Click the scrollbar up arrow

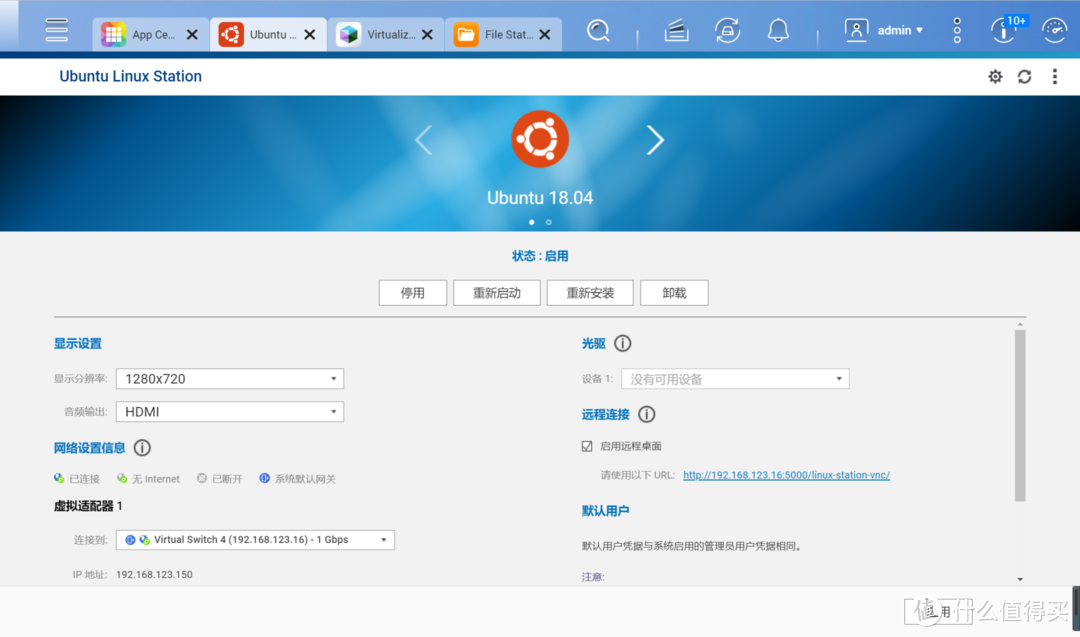1020,324
